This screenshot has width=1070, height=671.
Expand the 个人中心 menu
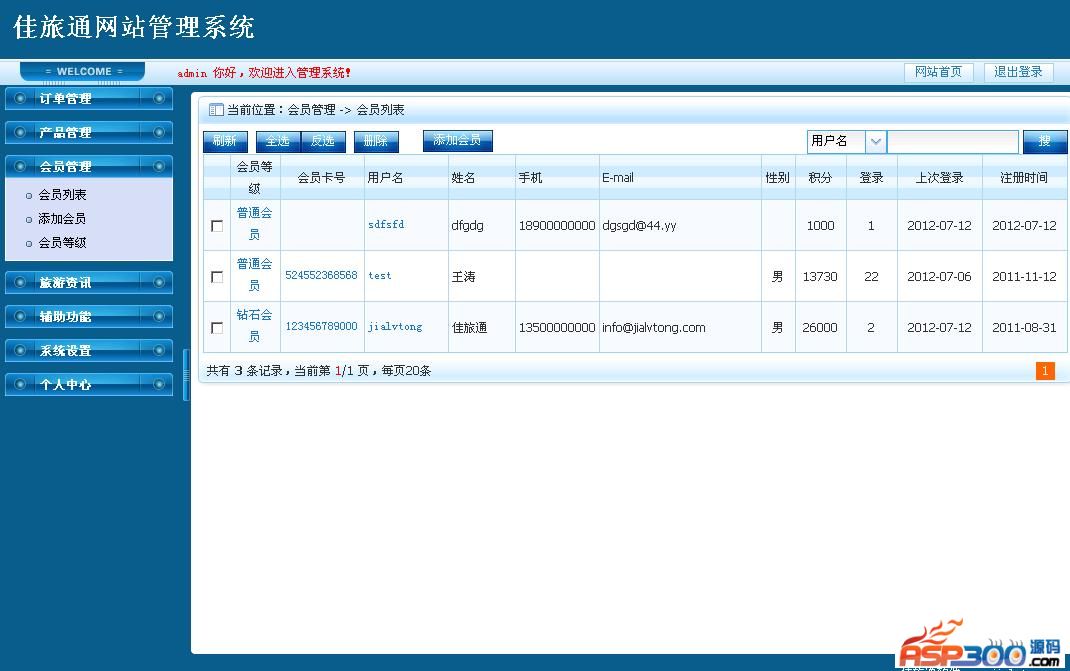pos(89,384)
